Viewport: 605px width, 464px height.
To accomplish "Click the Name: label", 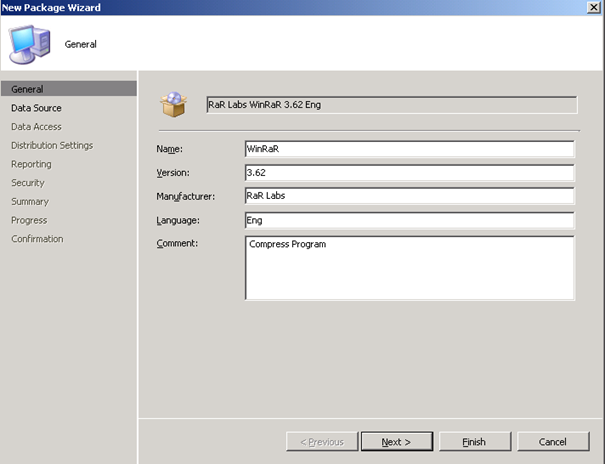I will [x=169, y=149].
